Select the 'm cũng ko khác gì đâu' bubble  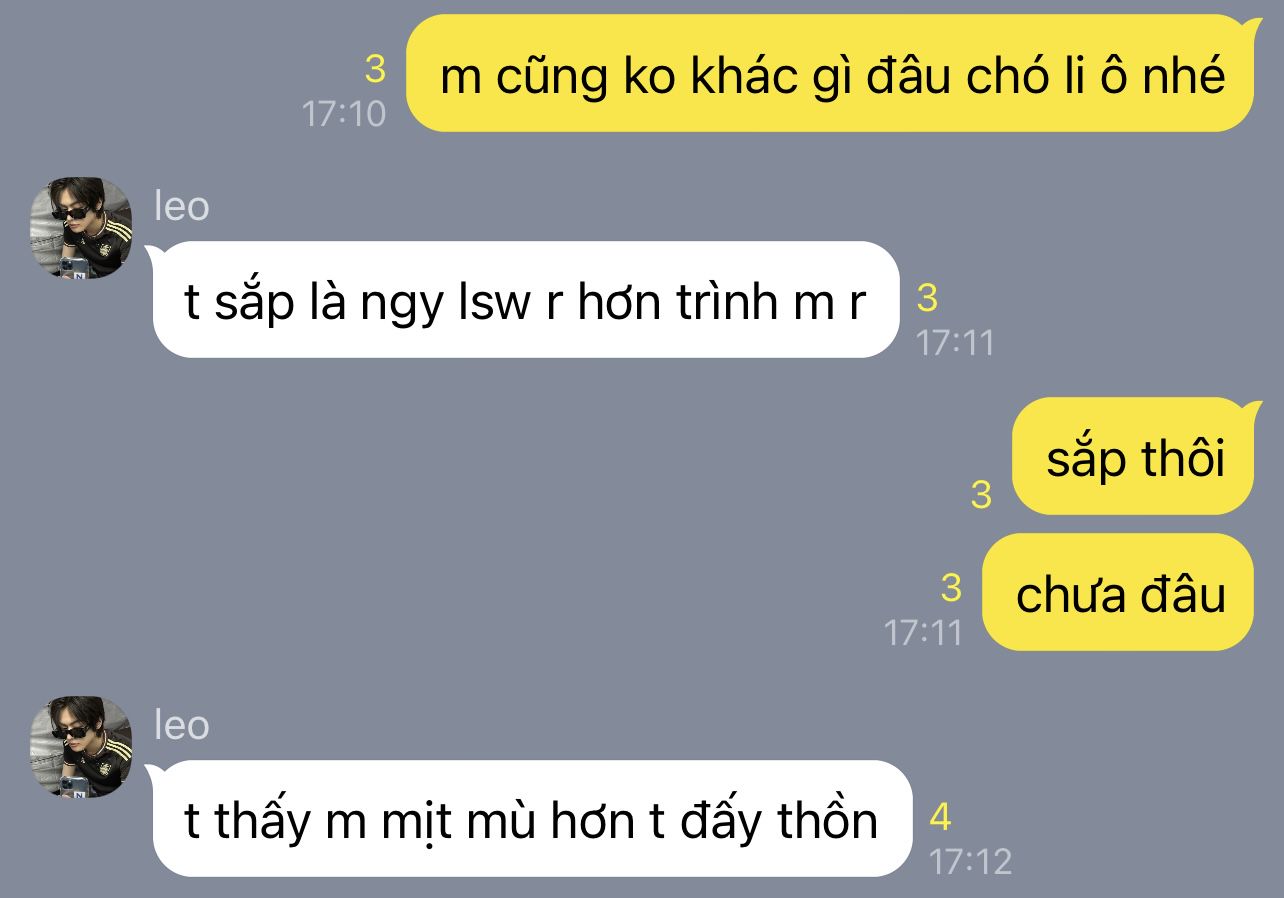click(830, 74)
